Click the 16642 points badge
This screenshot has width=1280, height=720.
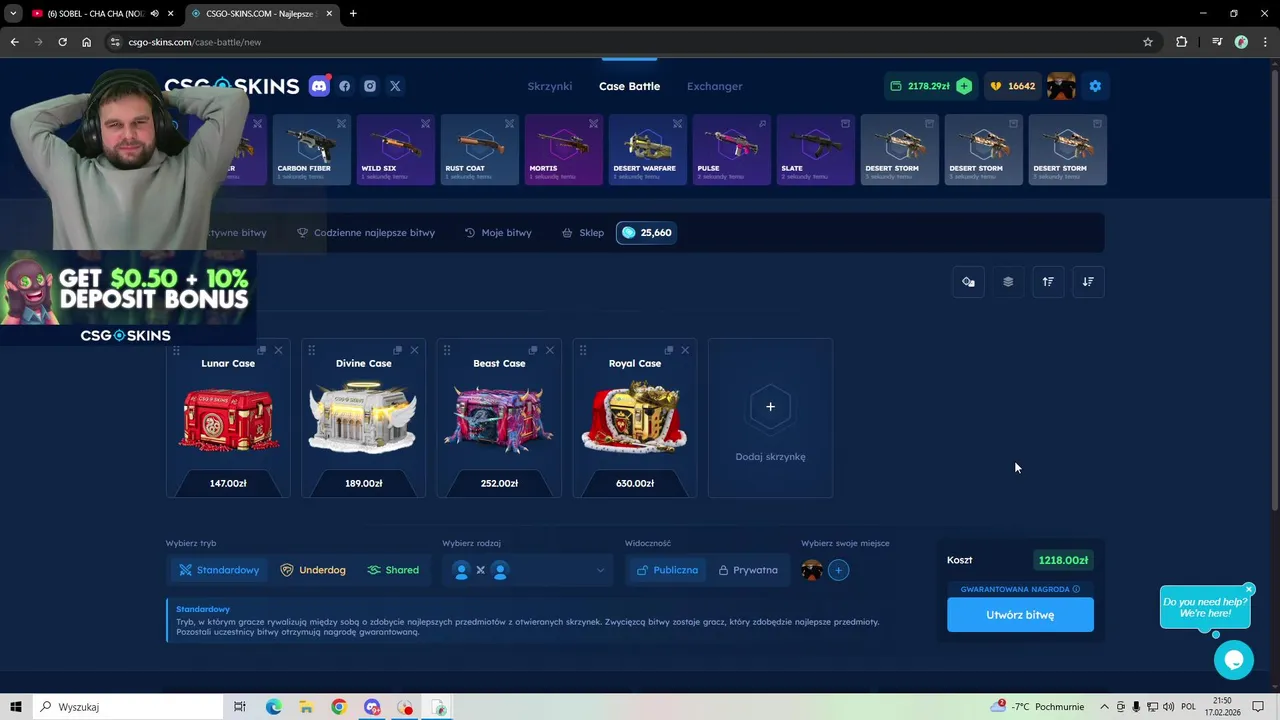(1013, 86)
